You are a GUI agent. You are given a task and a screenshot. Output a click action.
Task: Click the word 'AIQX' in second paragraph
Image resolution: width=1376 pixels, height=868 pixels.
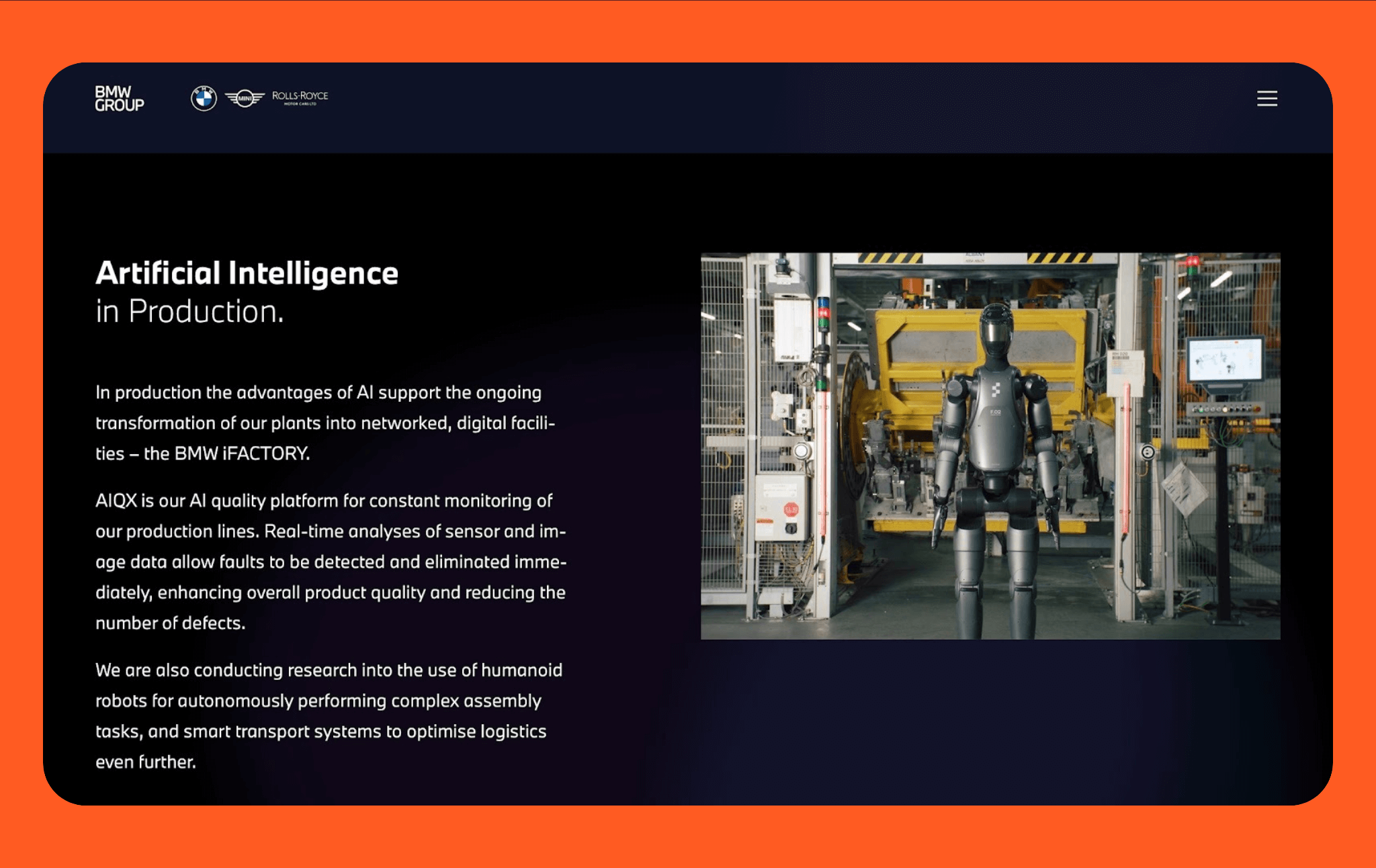[x=116, y=501]
